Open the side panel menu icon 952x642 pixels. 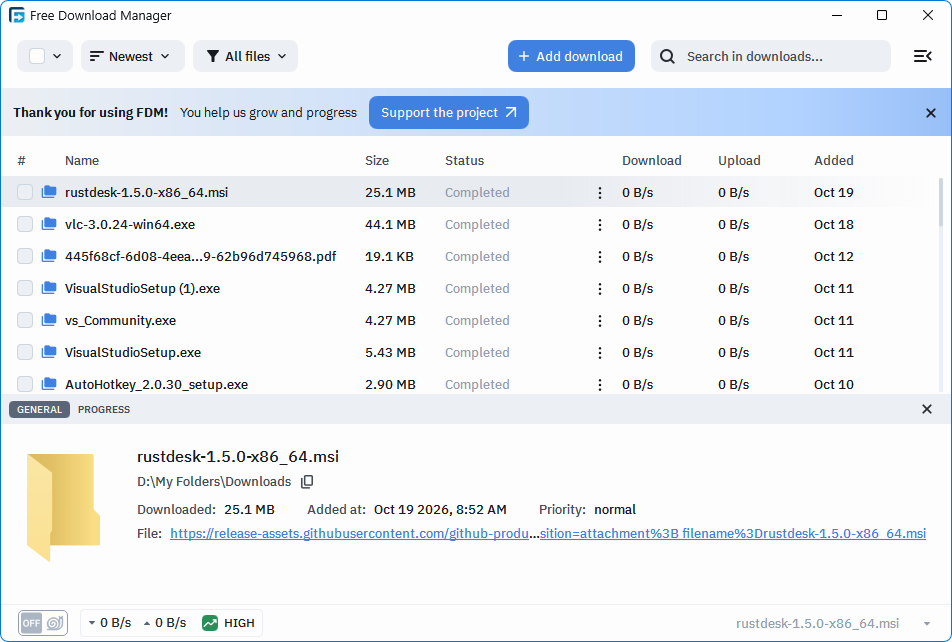[x=922, y=56]
